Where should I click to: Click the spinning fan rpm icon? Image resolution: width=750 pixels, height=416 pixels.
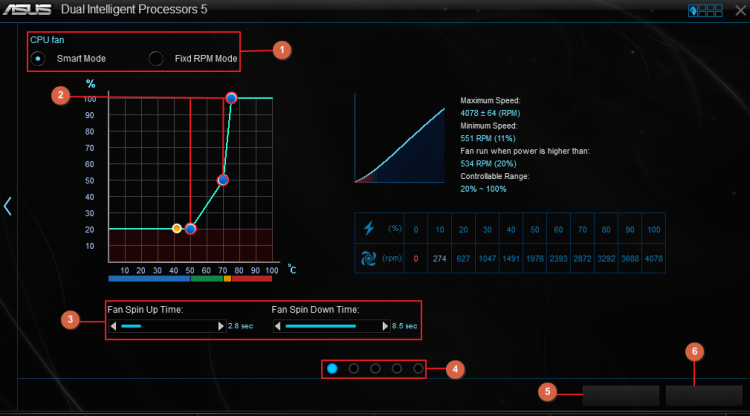(x=368, y=259)
